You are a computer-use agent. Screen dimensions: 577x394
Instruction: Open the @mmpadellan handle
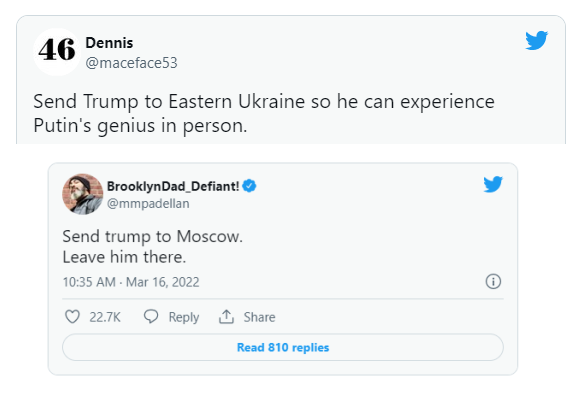tap(148, 203)
